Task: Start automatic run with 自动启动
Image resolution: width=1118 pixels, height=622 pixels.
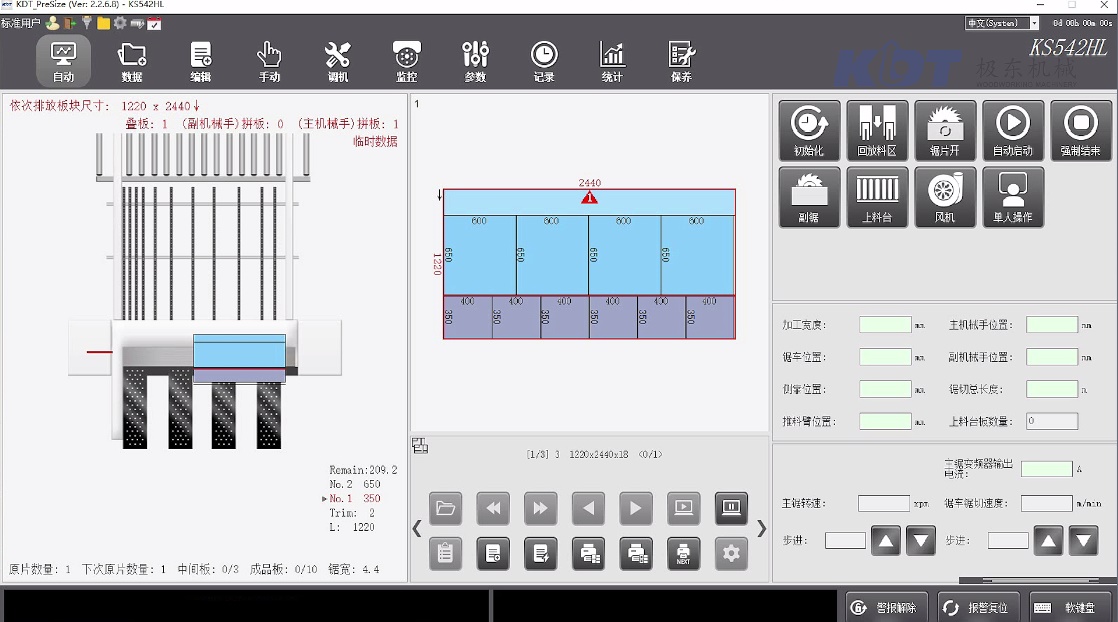Action: [1013, 130]
